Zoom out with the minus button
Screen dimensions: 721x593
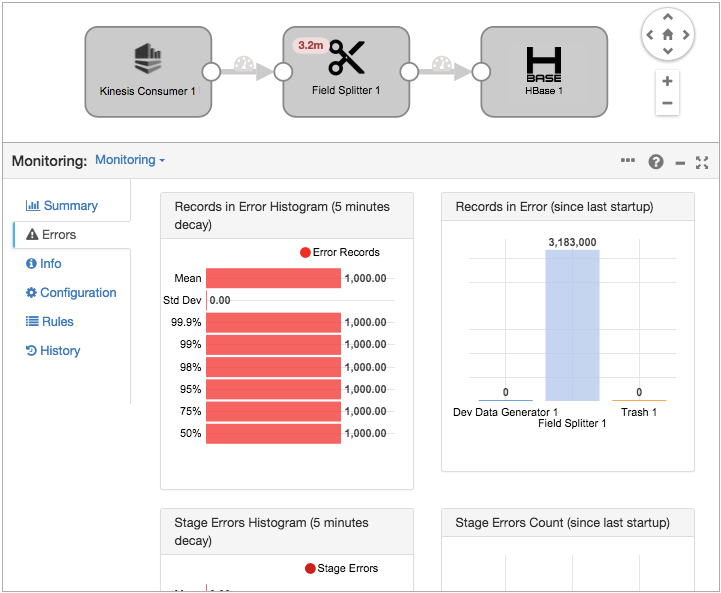click(667, 104)
